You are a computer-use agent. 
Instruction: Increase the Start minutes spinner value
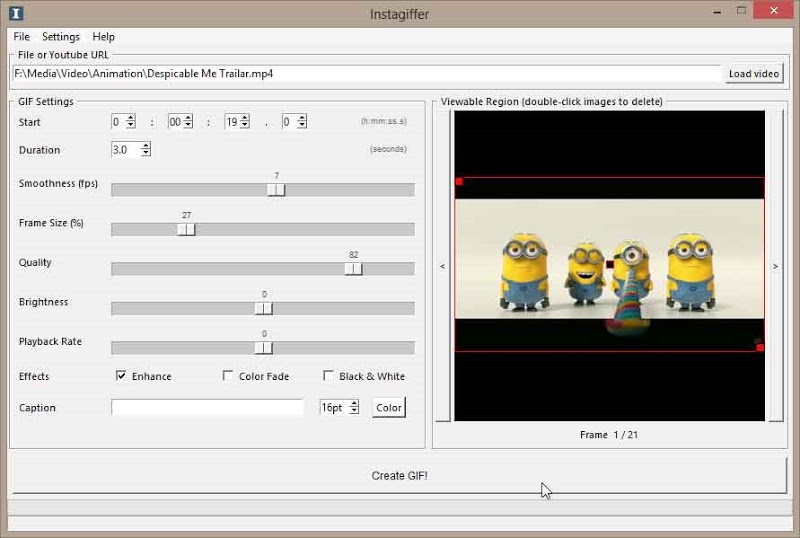pos(188,118)
